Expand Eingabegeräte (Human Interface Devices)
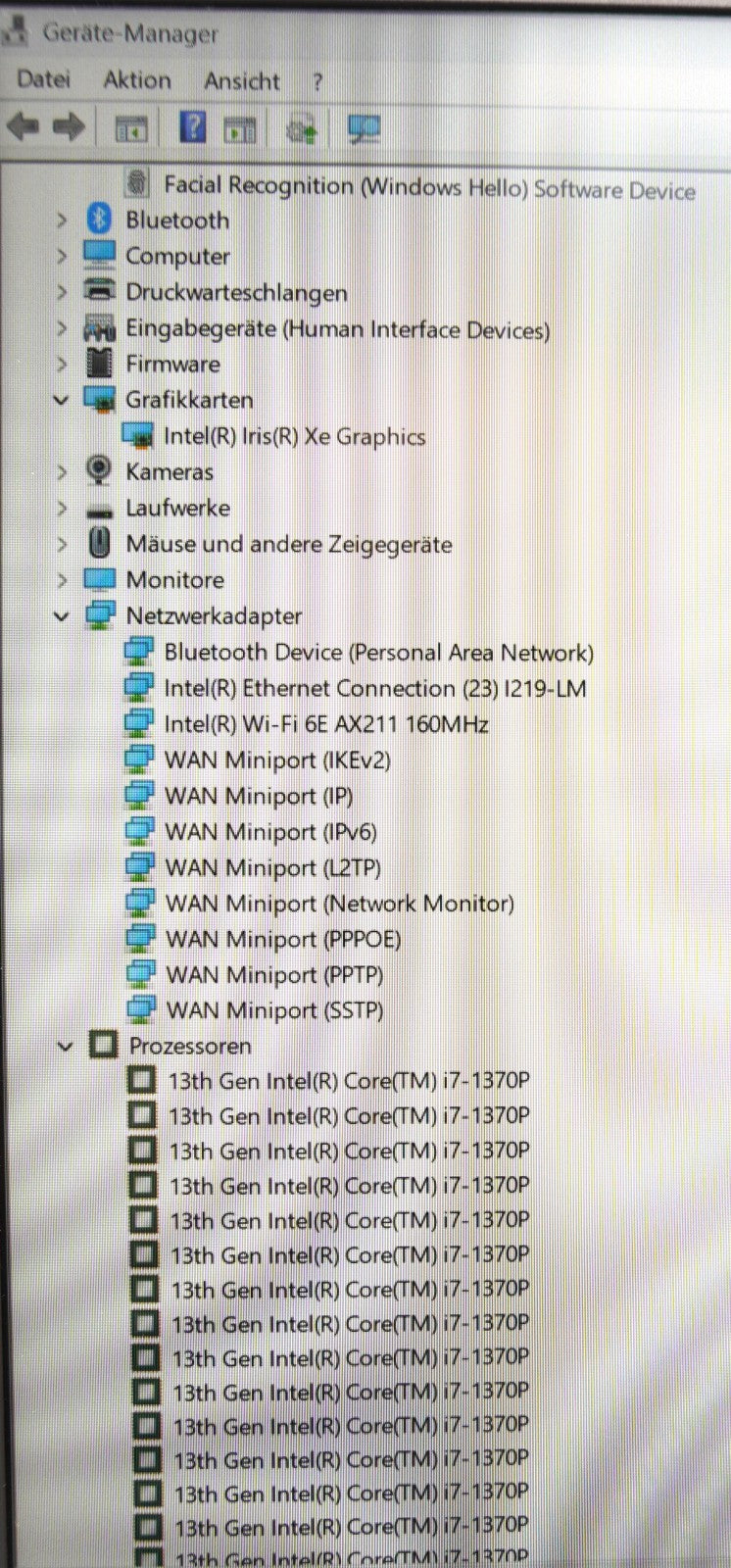 (x=62, y=328)
